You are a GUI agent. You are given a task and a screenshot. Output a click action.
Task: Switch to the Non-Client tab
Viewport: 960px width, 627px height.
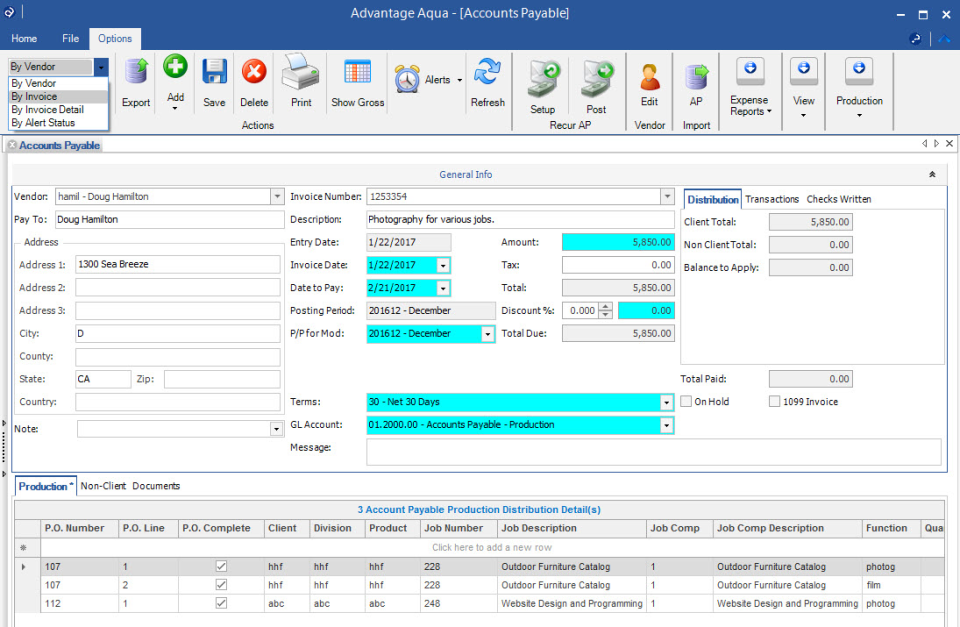(x=104, y=486)
